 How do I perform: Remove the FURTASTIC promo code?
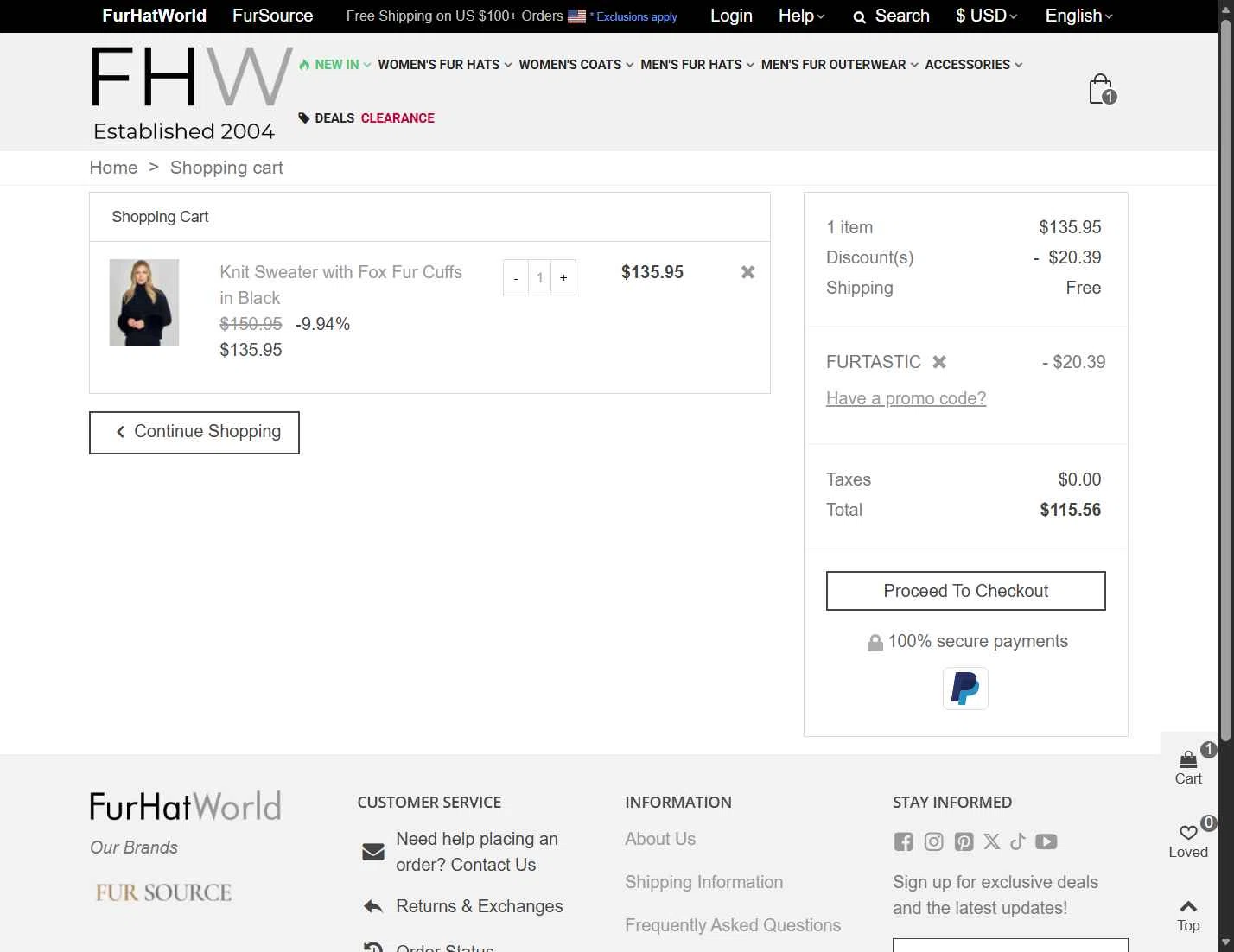tap(939, 362)
